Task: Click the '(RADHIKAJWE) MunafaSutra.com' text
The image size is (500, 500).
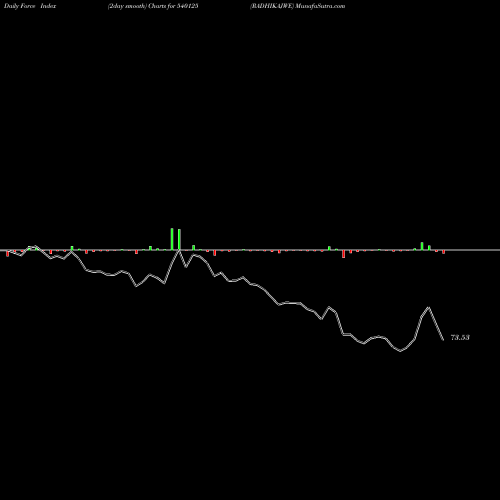Action: [x=298, y=6]
